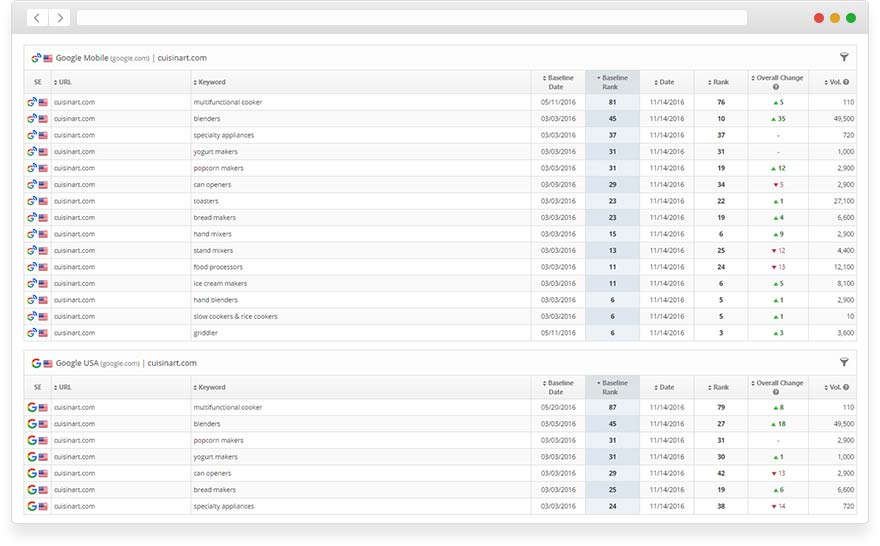
Task: Sort Google USA table by Rank column
Action: (x=720, y=387)
